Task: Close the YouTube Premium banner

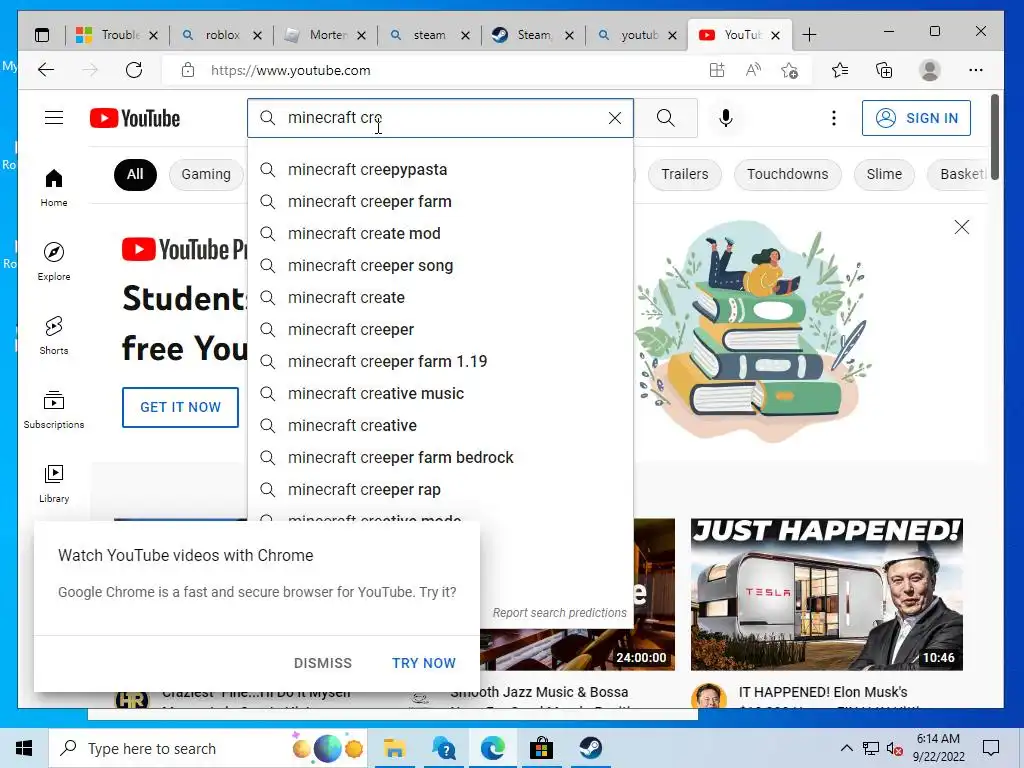Action: coord(961,227)
